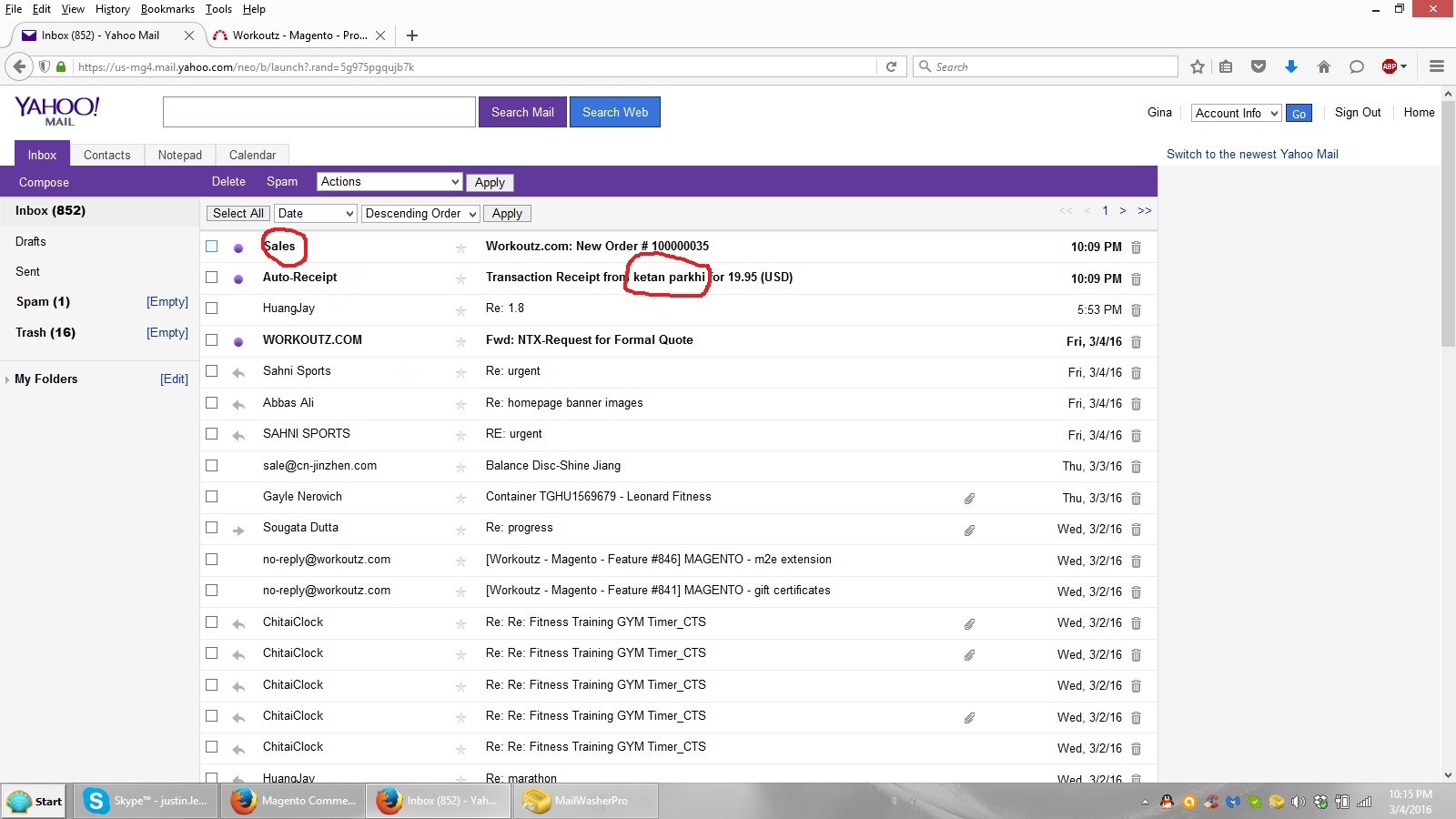The image size is (1456, 819).
Task: Save page to Pocket icon
Action: [1259, 66]
